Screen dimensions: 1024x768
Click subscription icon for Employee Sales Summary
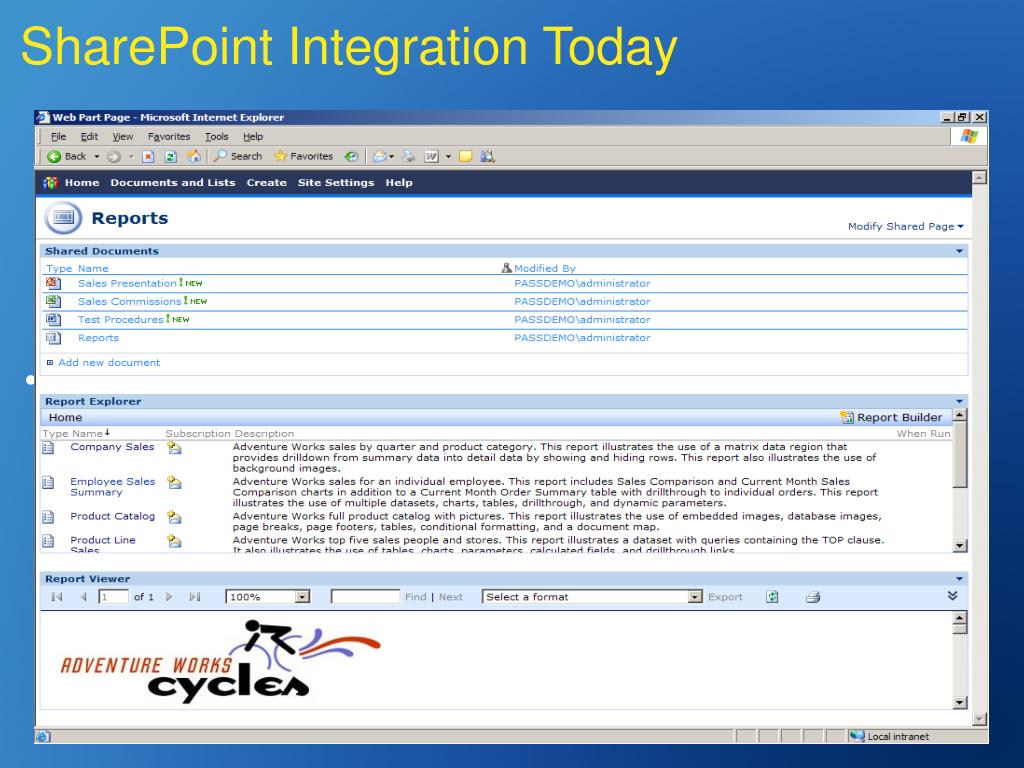coord(174,483)
